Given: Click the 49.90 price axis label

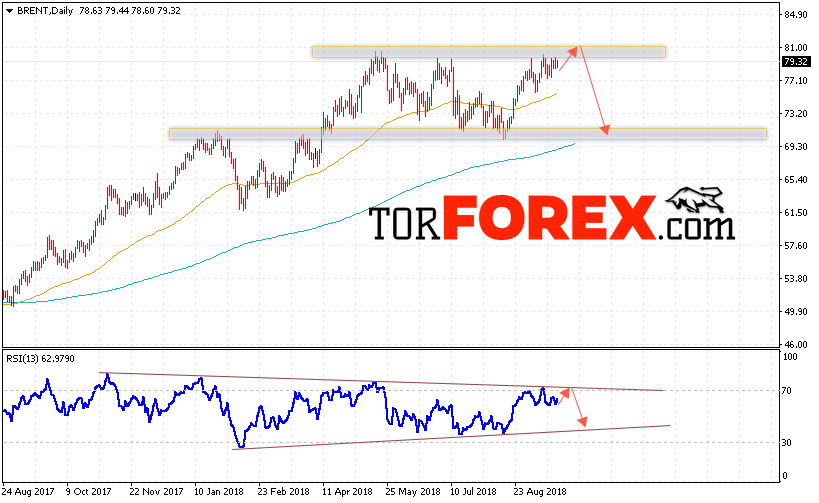Looking at the screenshot, I should pos(795,312).
